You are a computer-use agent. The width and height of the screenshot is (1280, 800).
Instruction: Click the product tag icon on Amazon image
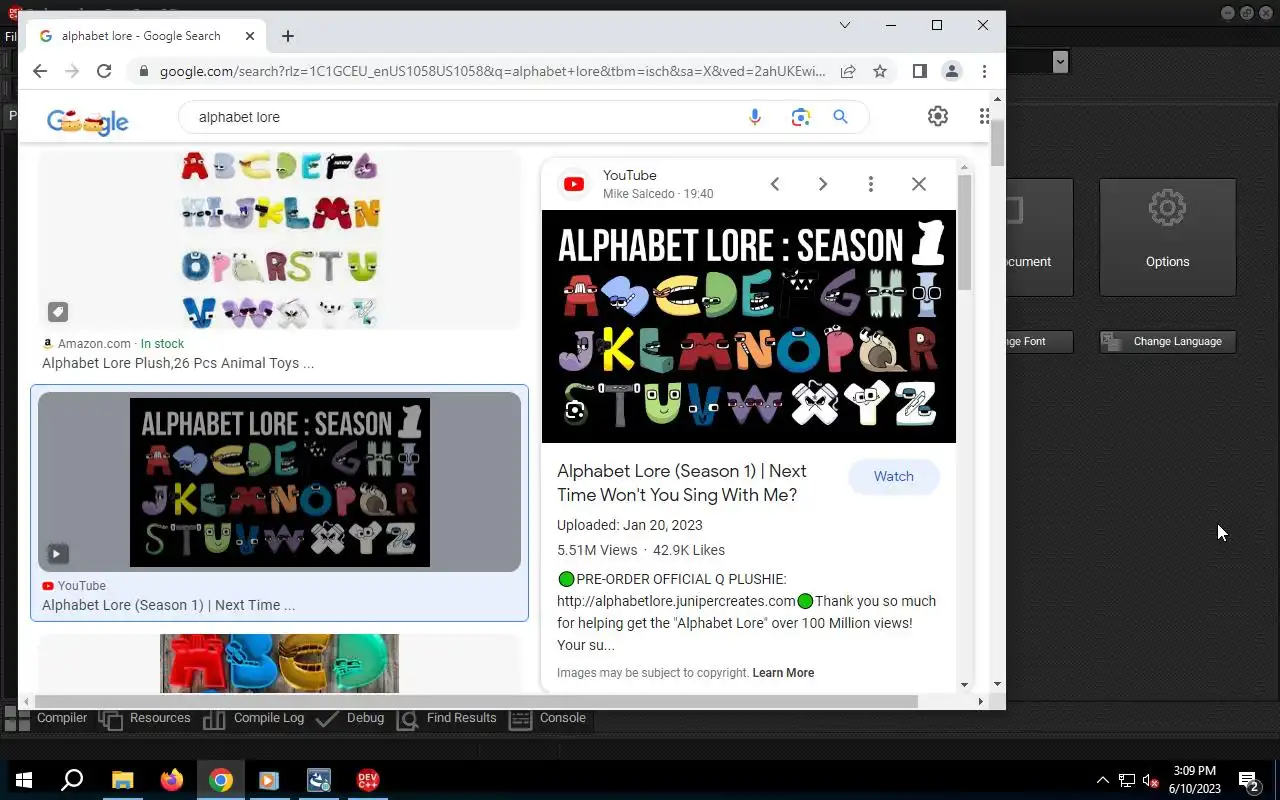point(58,312)
